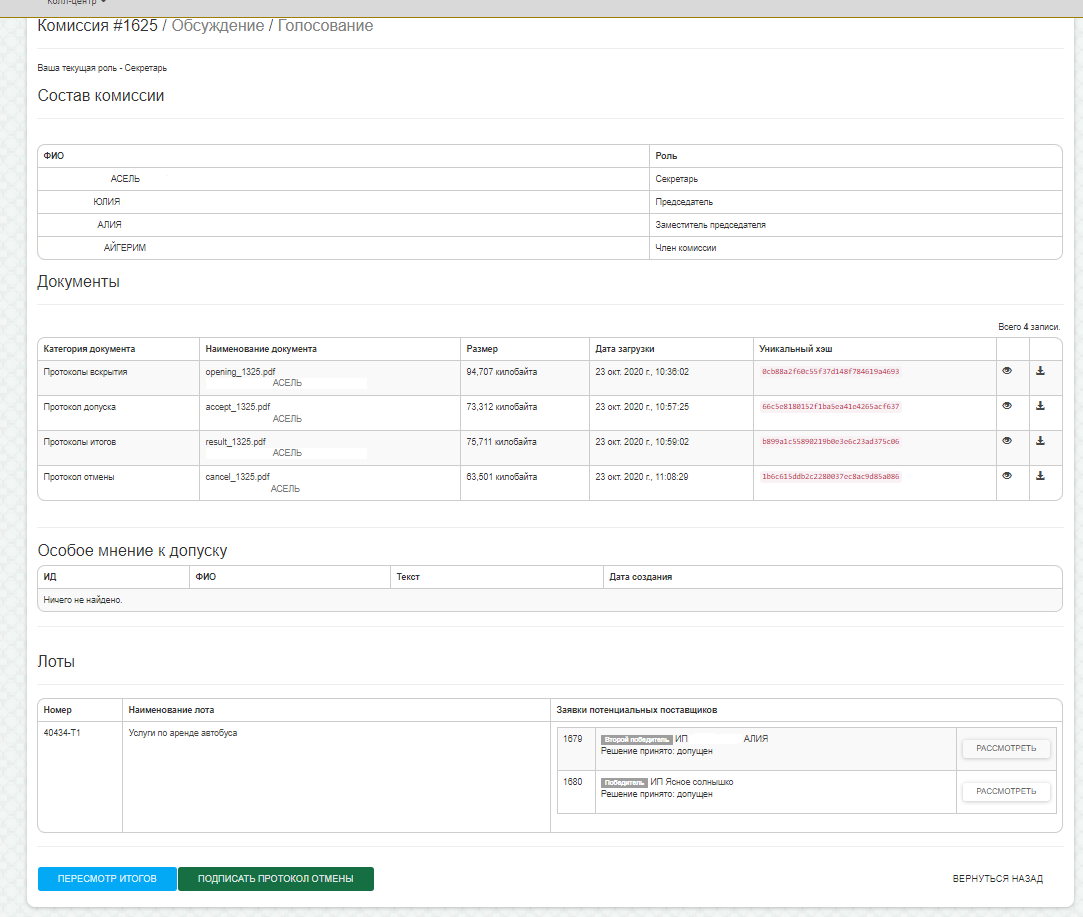Image resolution: width=1083 pixels, height=917 pixels.
Task: Click the Победитель badge
Action: click(623, 783)
